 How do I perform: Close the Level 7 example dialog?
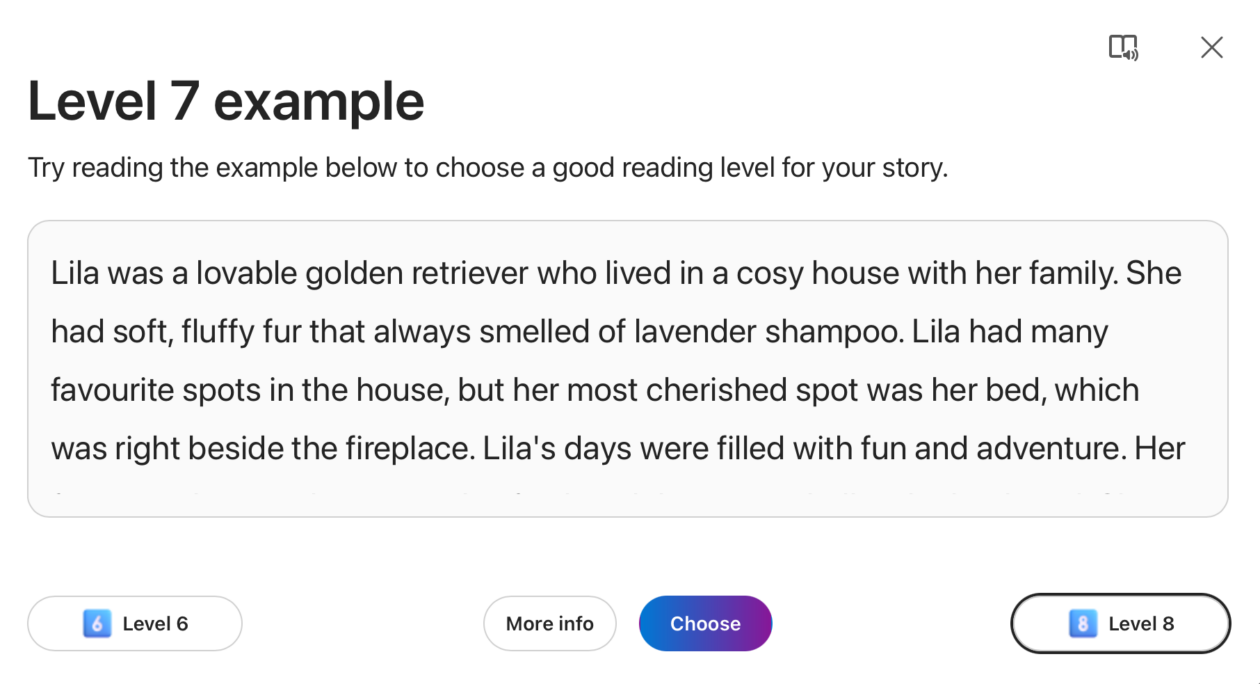[1211, 47]
